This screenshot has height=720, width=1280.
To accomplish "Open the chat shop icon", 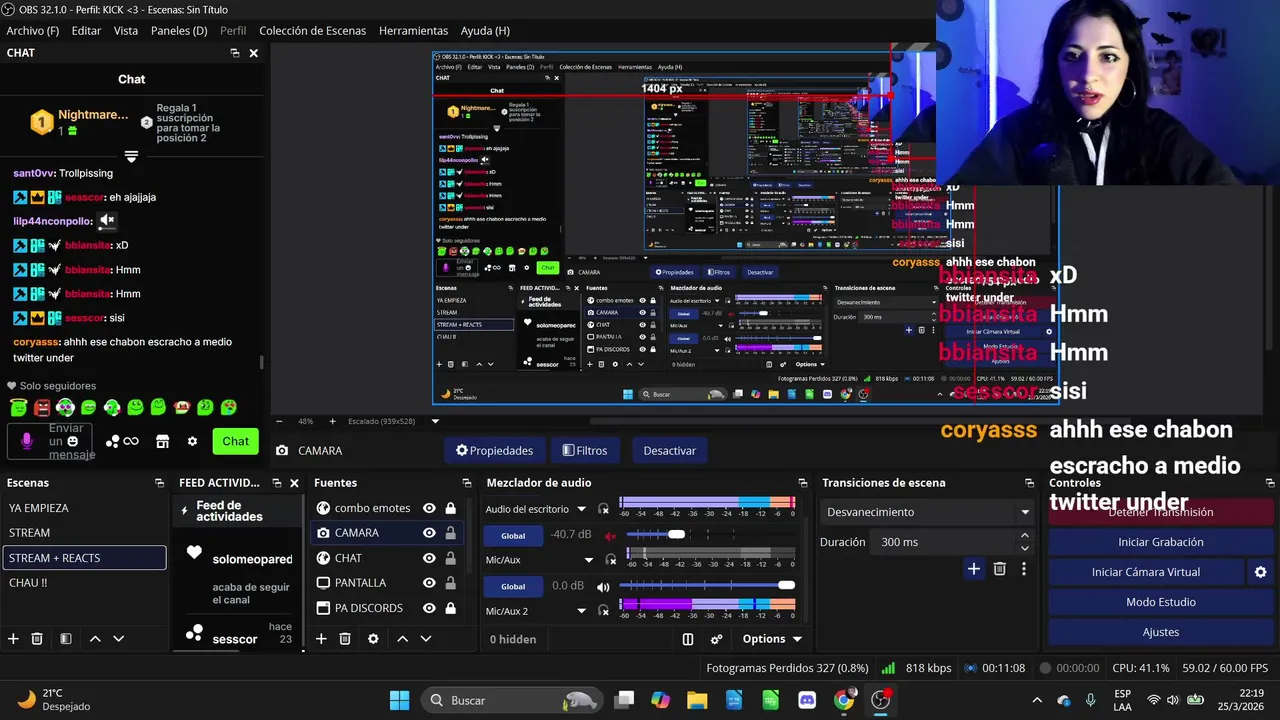I will click(x=162, y=441).
